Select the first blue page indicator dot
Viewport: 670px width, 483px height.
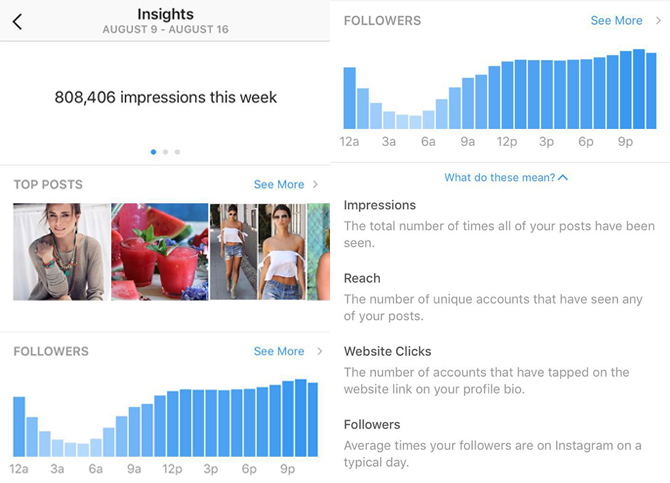[153, 152]
